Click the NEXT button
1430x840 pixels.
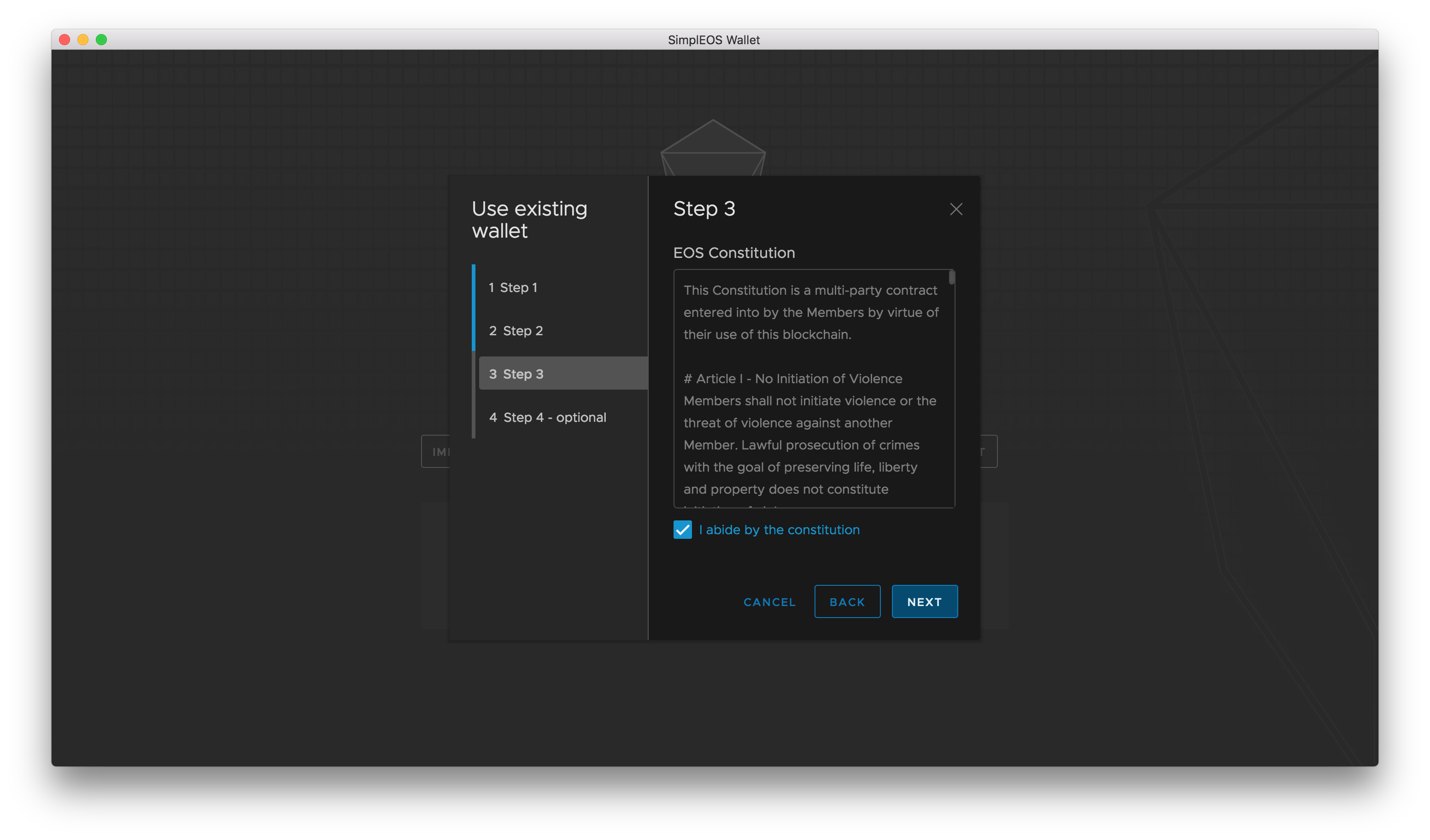(925, 602)
